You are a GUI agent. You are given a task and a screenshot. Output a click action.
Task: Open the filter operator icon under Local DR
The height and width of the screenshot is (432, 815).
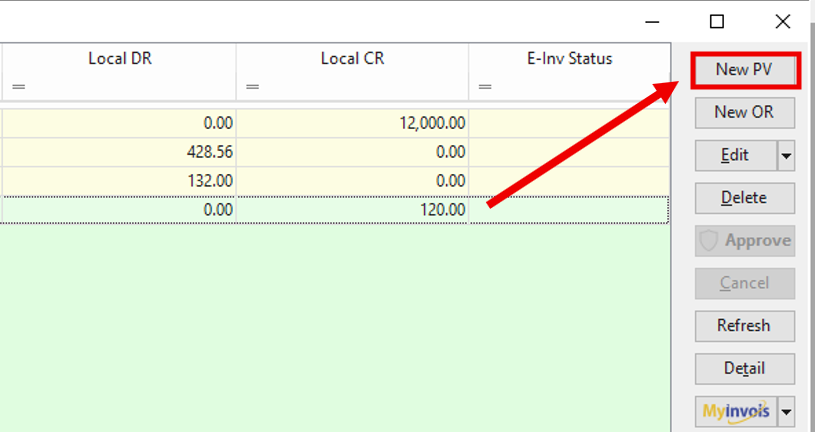(x=18, y=87)
